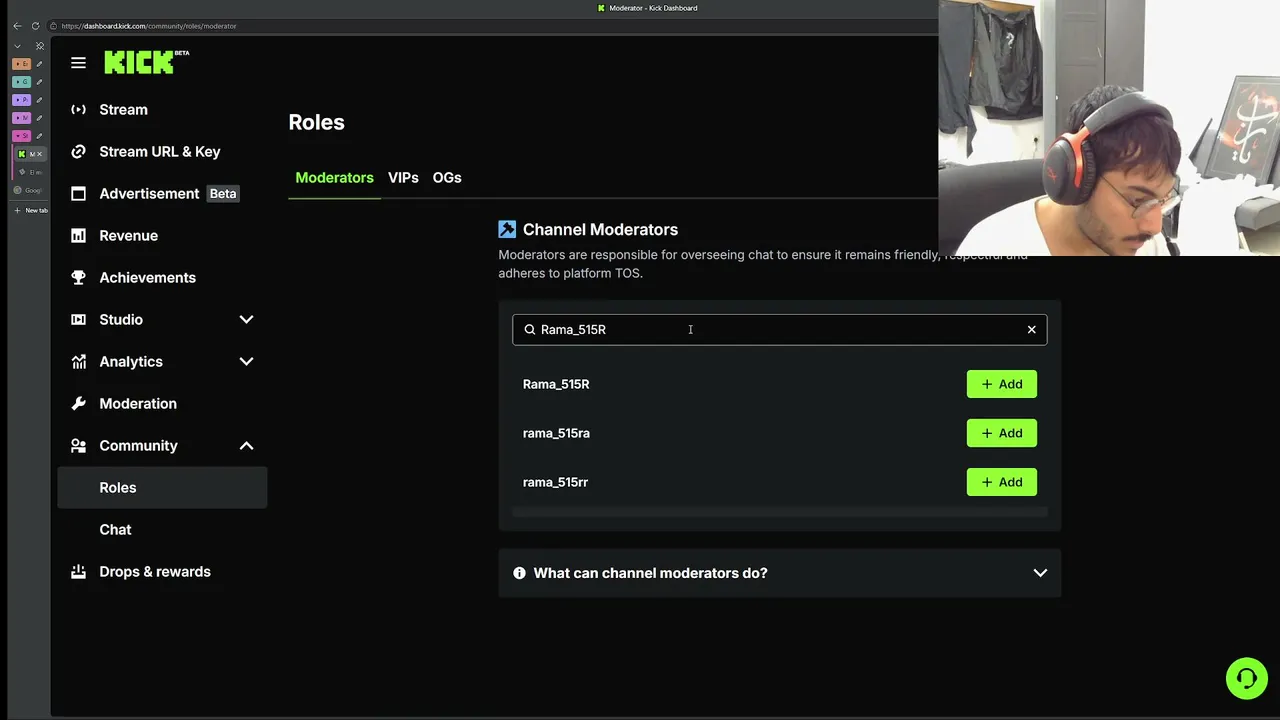Click the Stream broadcast icon in sidebar
This screenshot has width=1280, height=720.
coord(78,110)
